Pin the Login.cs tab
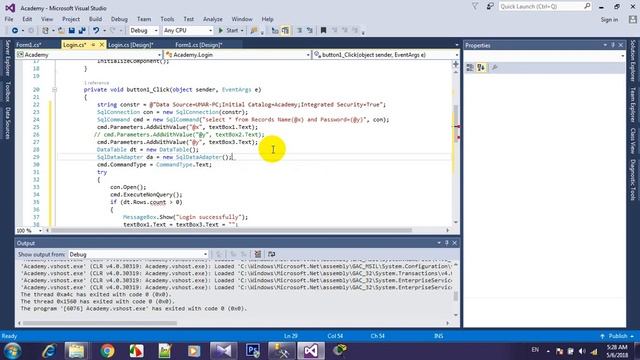The image size is (640, 360). (x=93, y=44)
